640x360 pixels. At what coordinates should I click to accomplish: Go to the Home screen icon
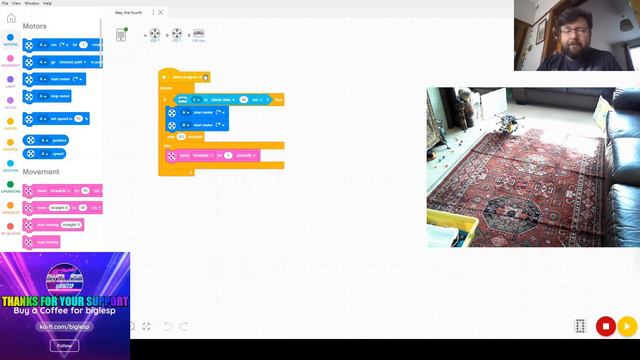click(x=11, y=18)
